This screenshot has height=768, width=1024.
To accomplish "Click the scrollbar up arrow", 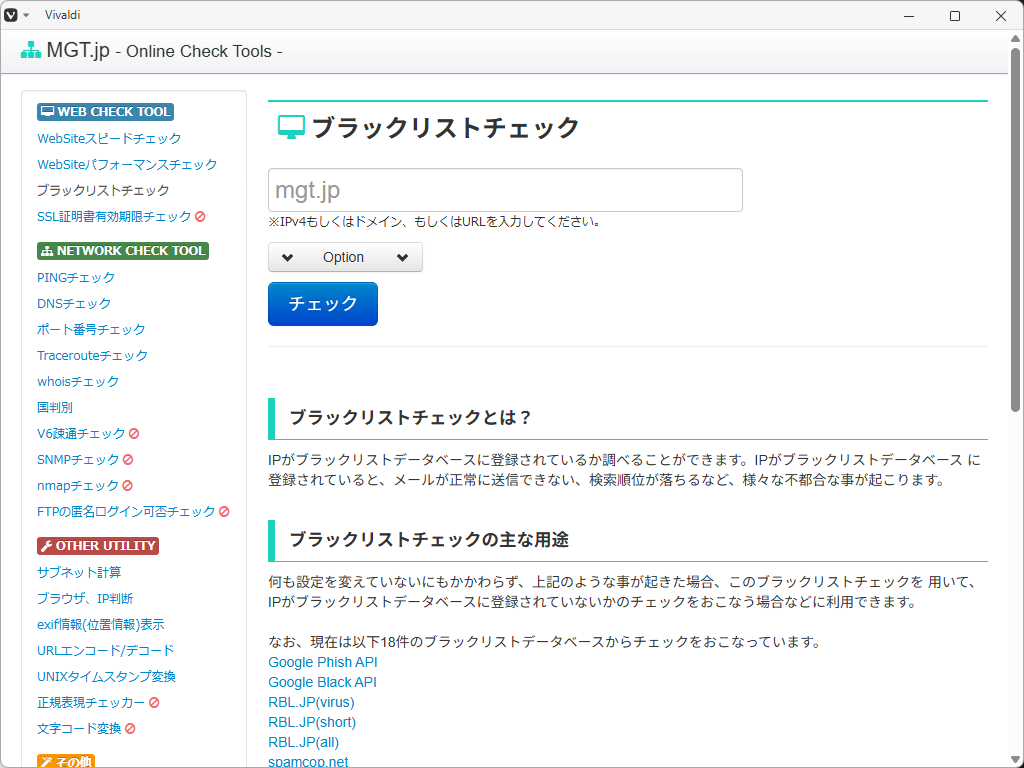I will [1016, 38].
